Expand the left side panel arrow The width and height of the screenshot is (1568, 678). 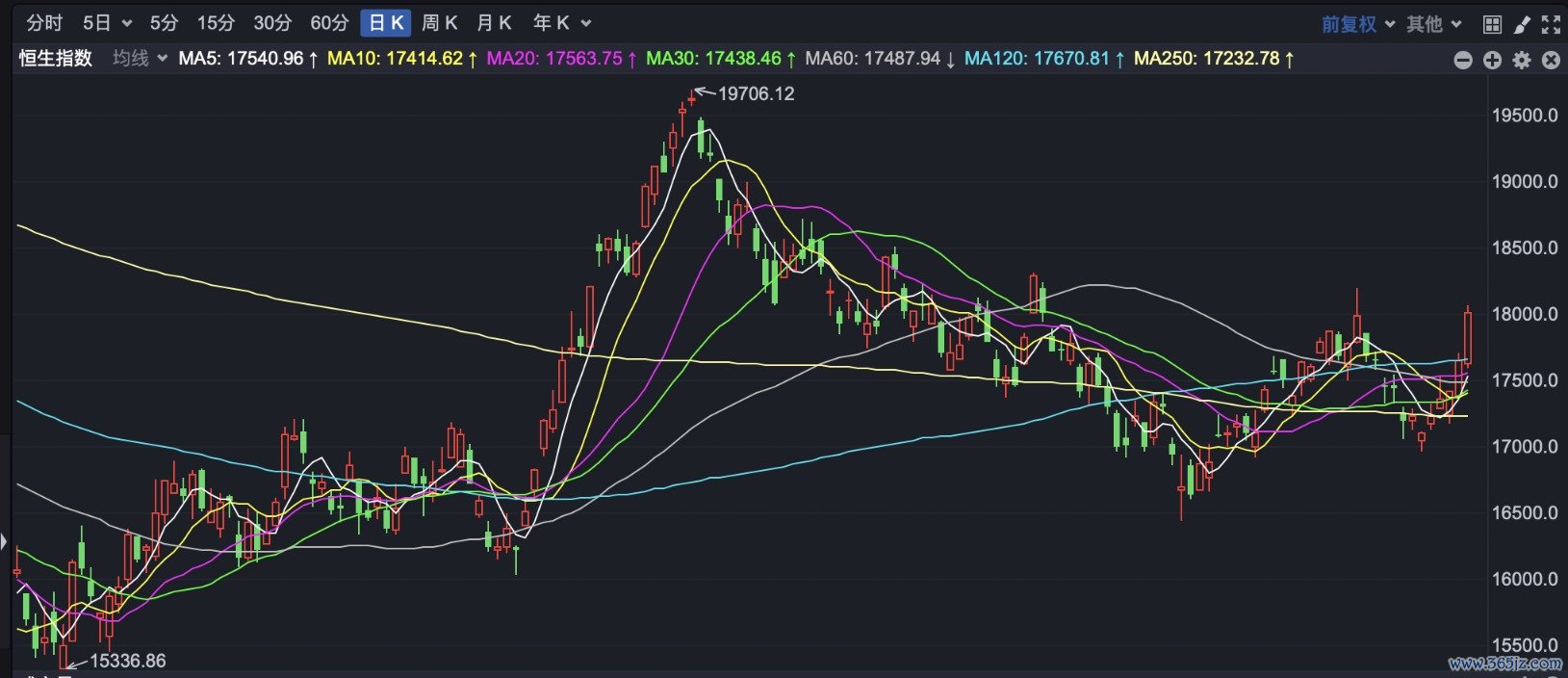pos(4,542)
